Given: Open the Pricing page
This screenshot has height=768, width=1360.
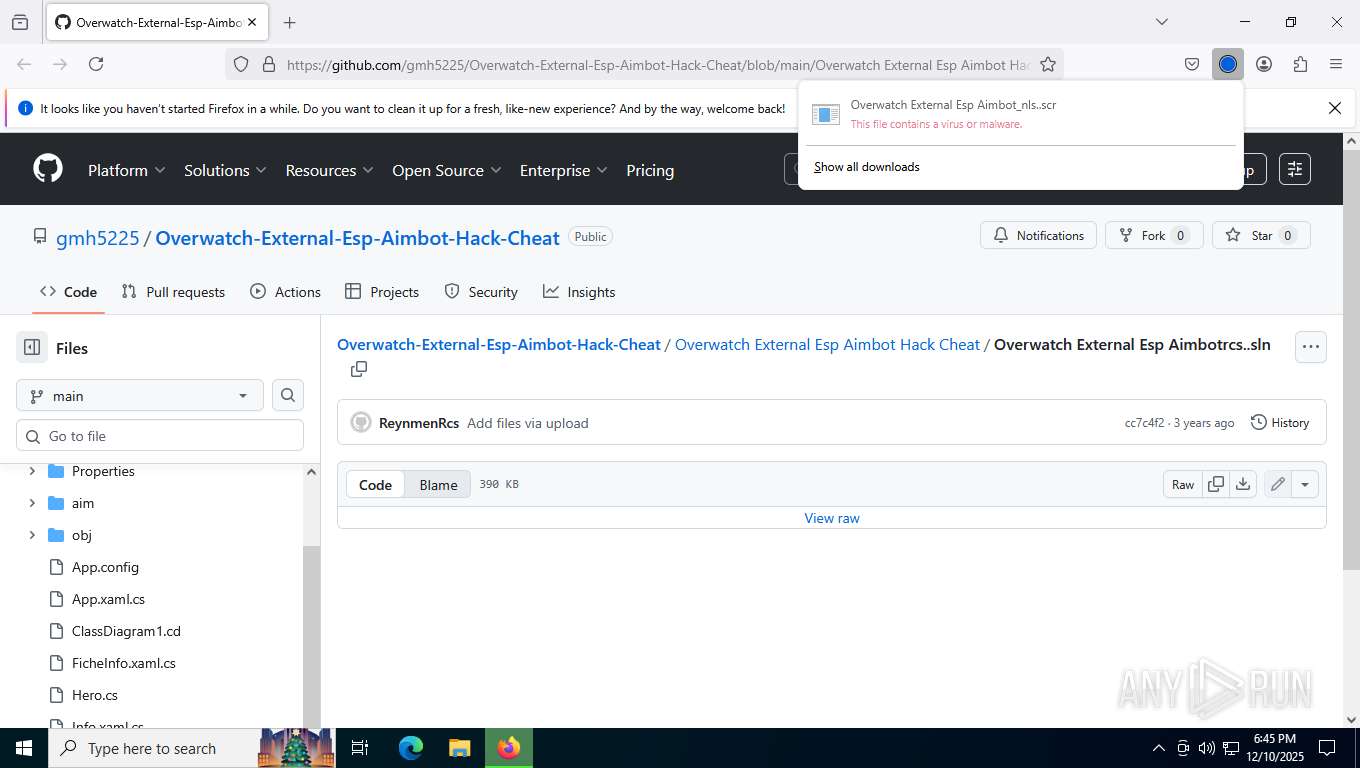Looking at the screenshot, I should (x=650, y=170).
